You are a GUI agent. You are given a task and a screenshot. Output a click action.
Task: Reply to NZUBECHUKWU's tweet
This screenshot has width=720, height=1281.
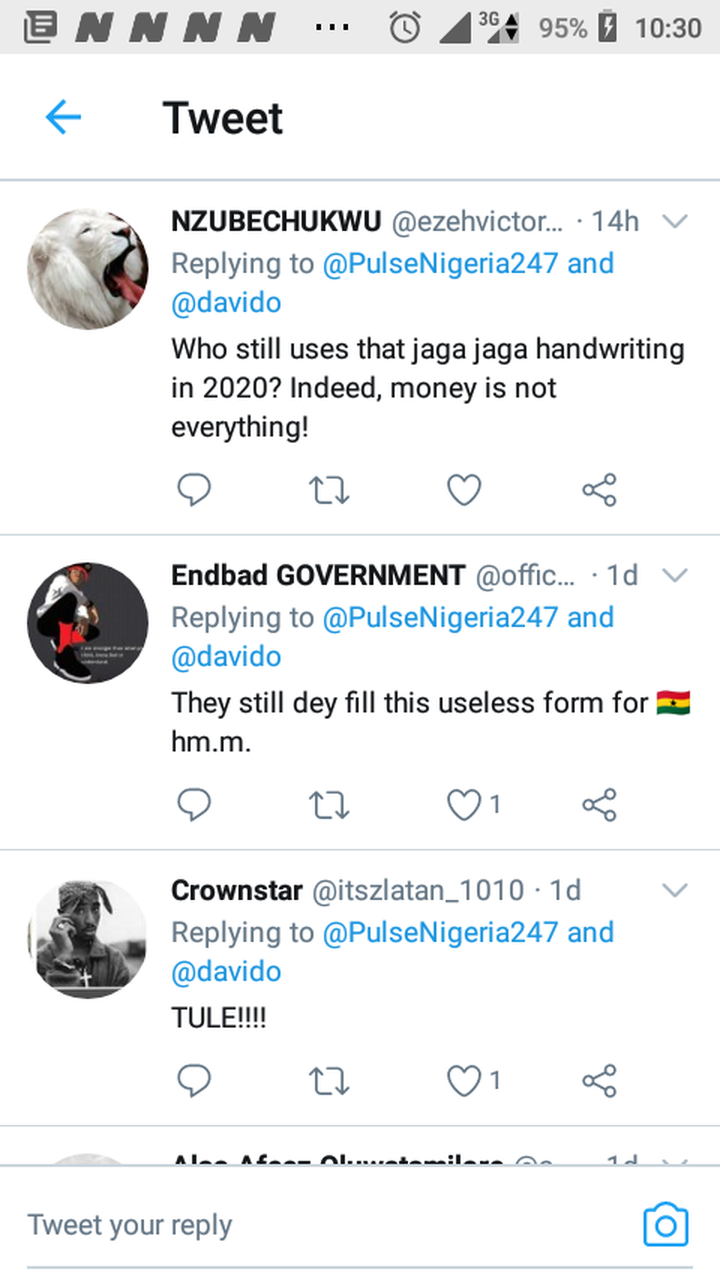point(194,490)
